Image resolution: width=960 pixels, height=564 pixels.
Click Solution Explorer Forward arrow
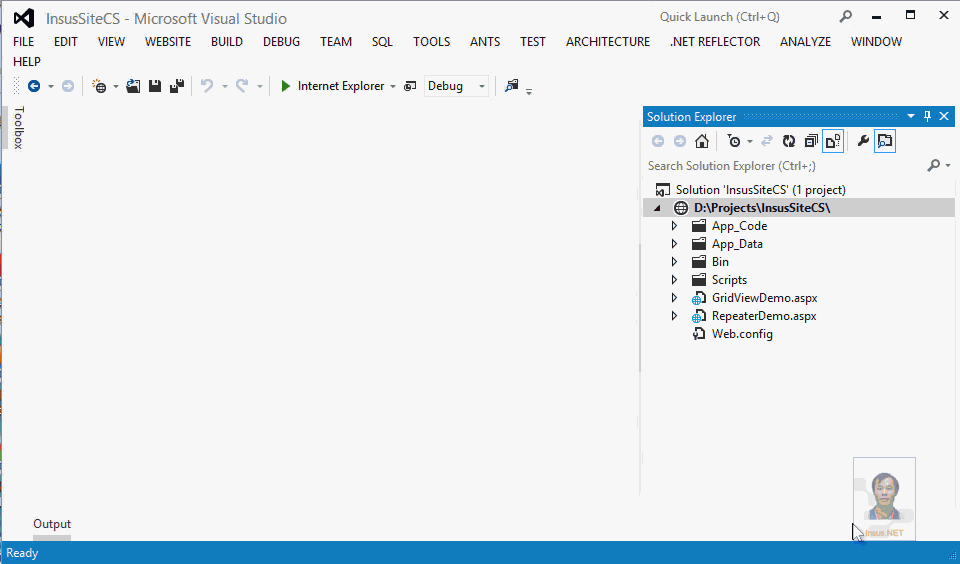click(680, 141)
